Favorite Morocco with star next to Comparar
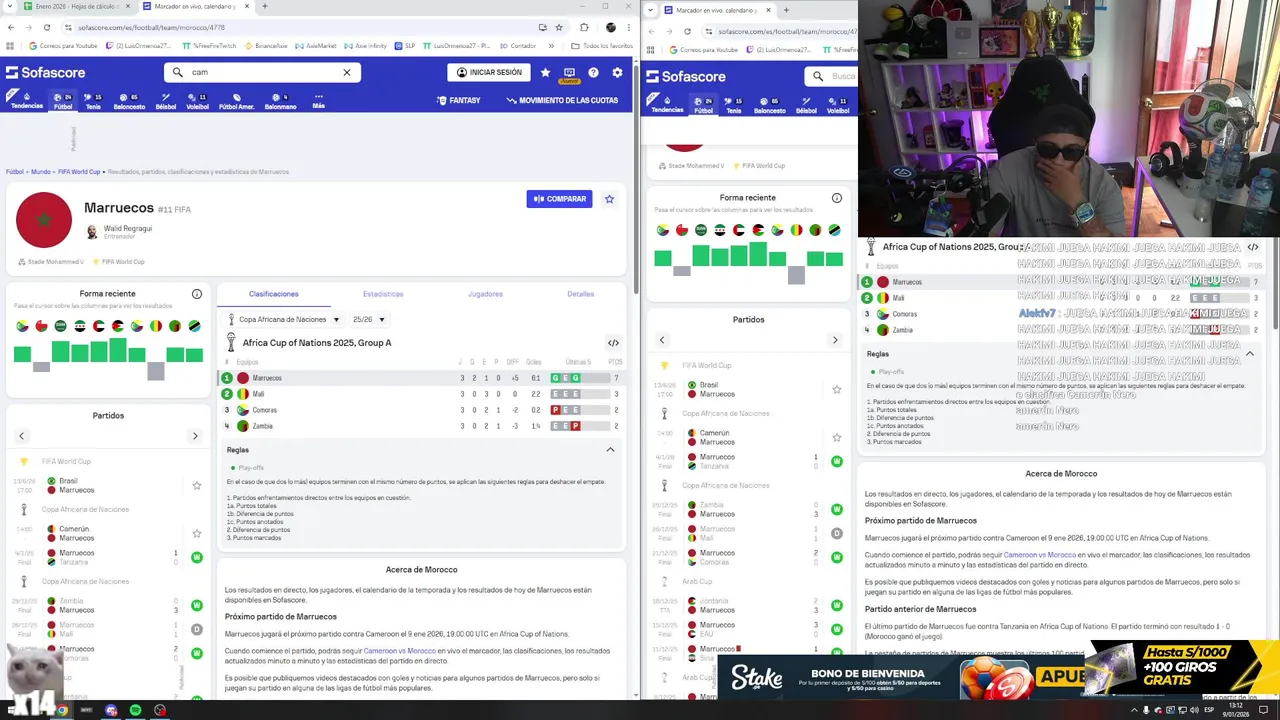The height and width of the screenshot is (720, 1280). pos(609,199)
